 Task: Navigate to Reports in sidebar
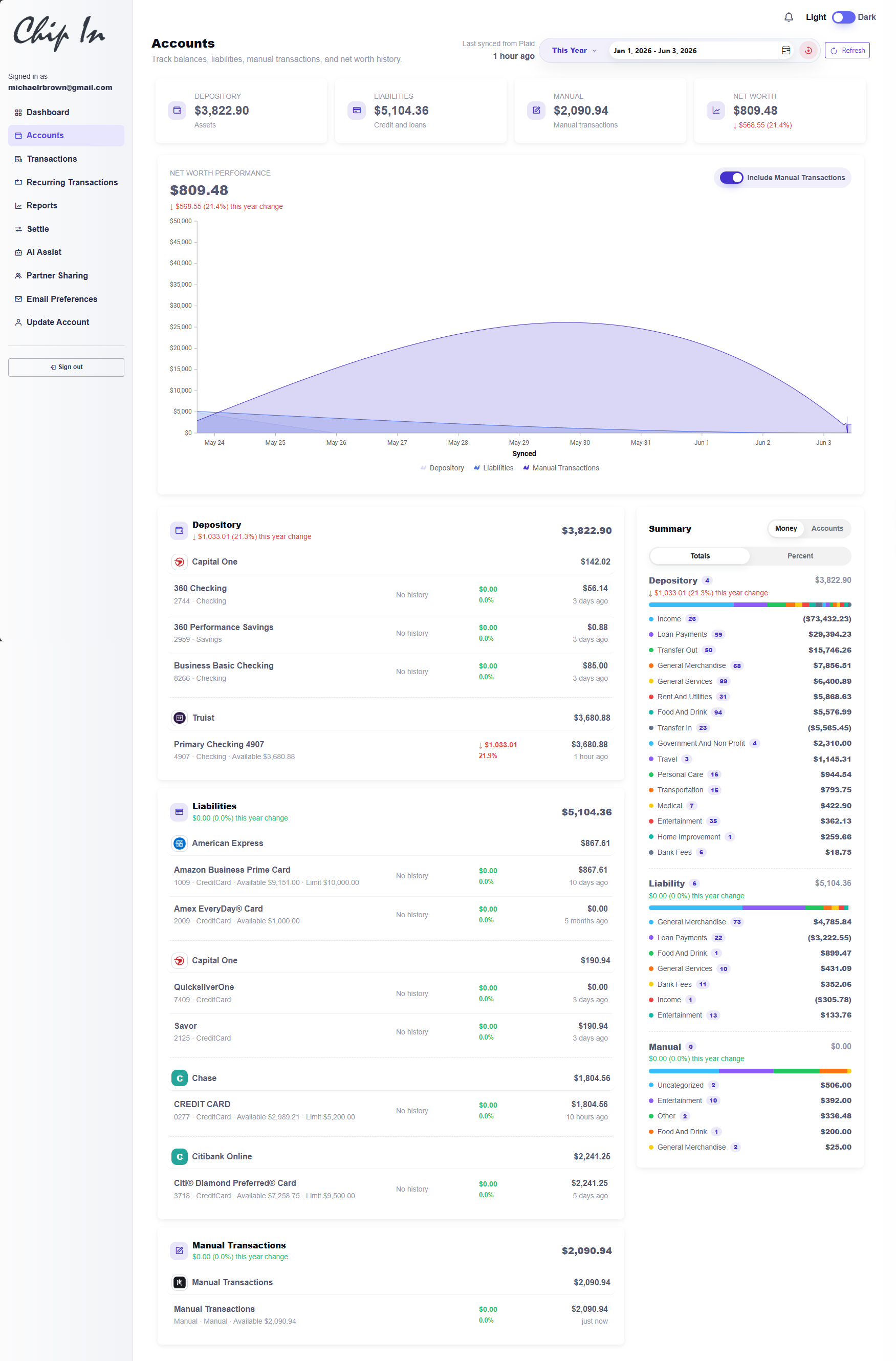(x=66, y=206)
